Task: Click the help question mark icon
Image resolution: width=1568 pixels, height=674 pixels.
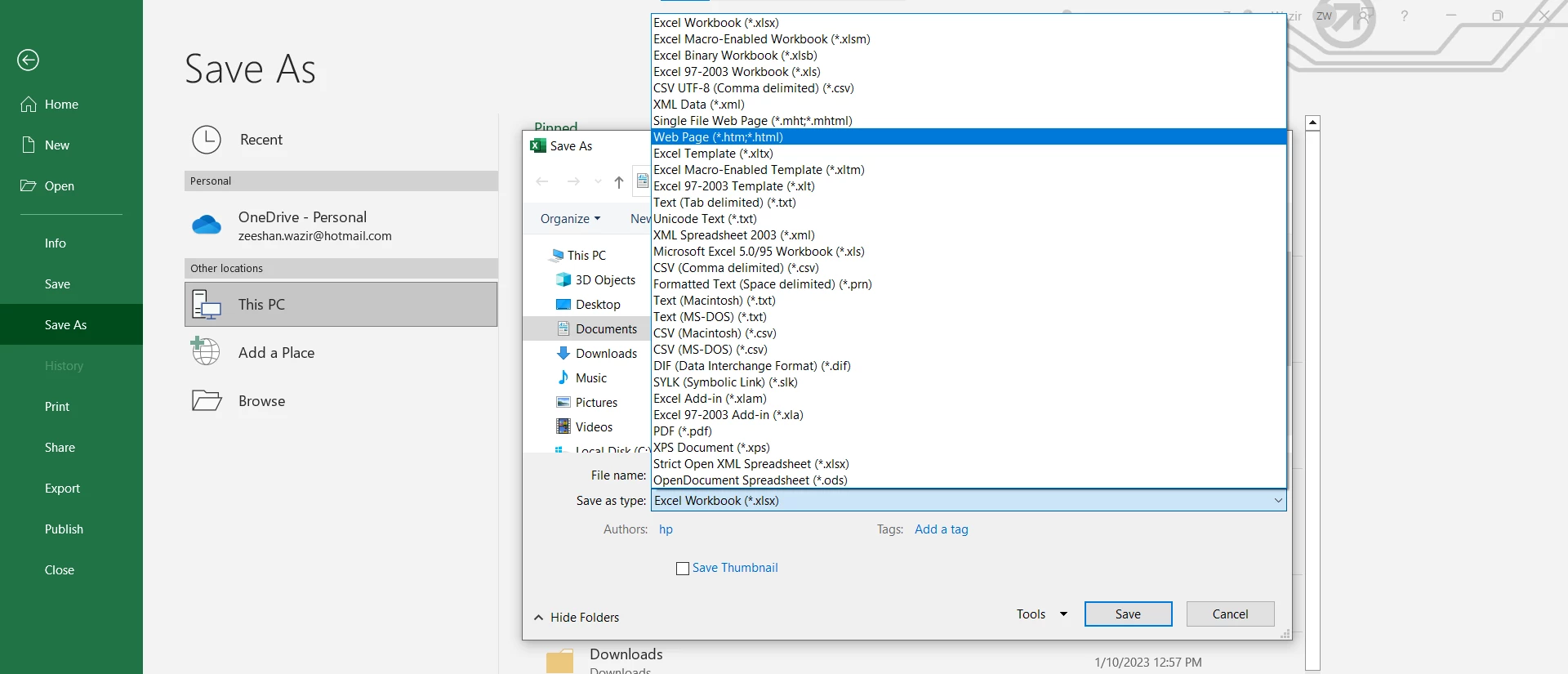Action: click(x=1404, y=16)
